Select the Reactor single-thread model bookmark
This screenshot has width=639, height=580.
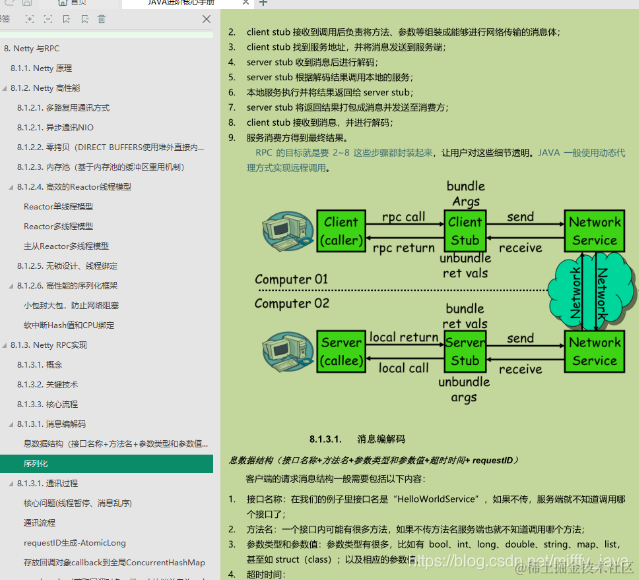coord(58,207)
